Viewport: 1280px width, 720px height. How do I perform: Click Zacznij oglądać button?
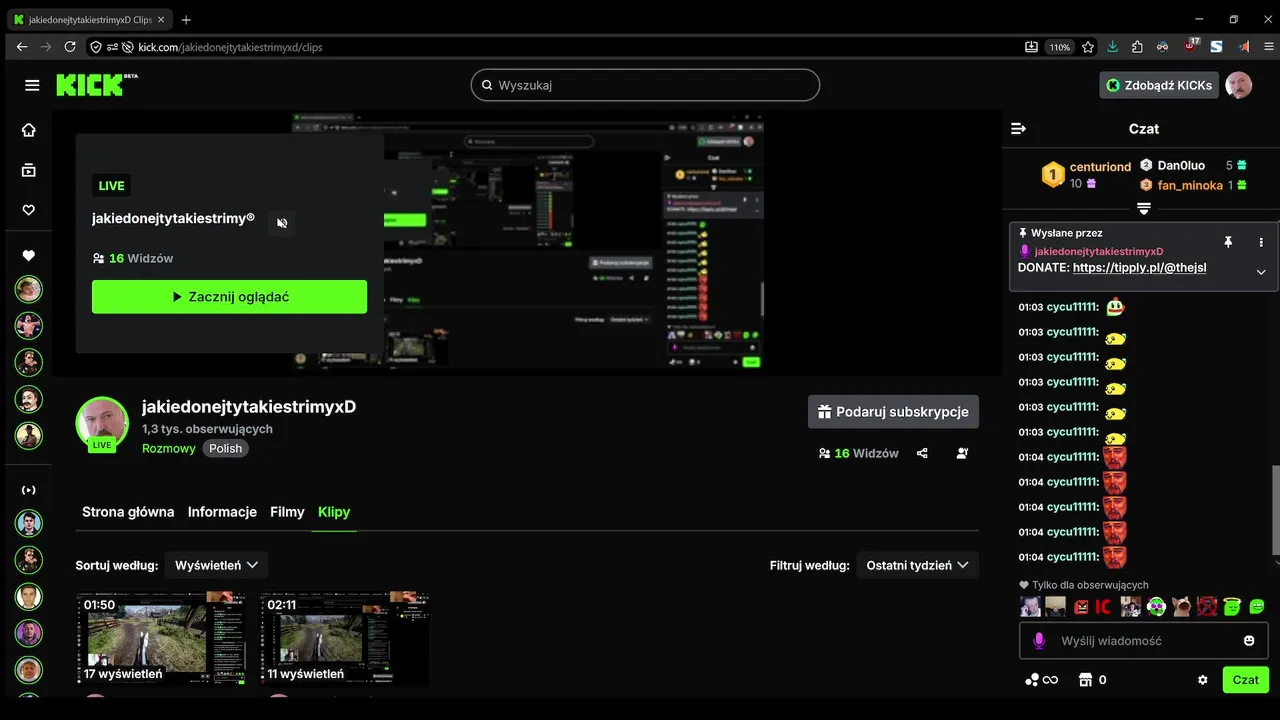[x=229, y=297]
